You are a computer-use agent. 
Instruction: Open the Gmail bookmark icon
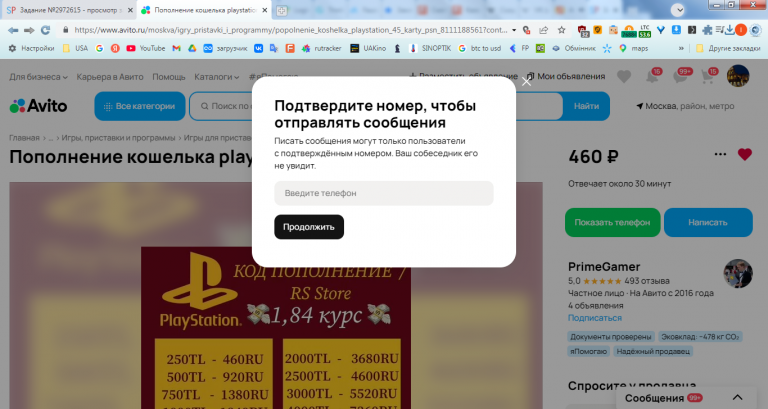176,48
